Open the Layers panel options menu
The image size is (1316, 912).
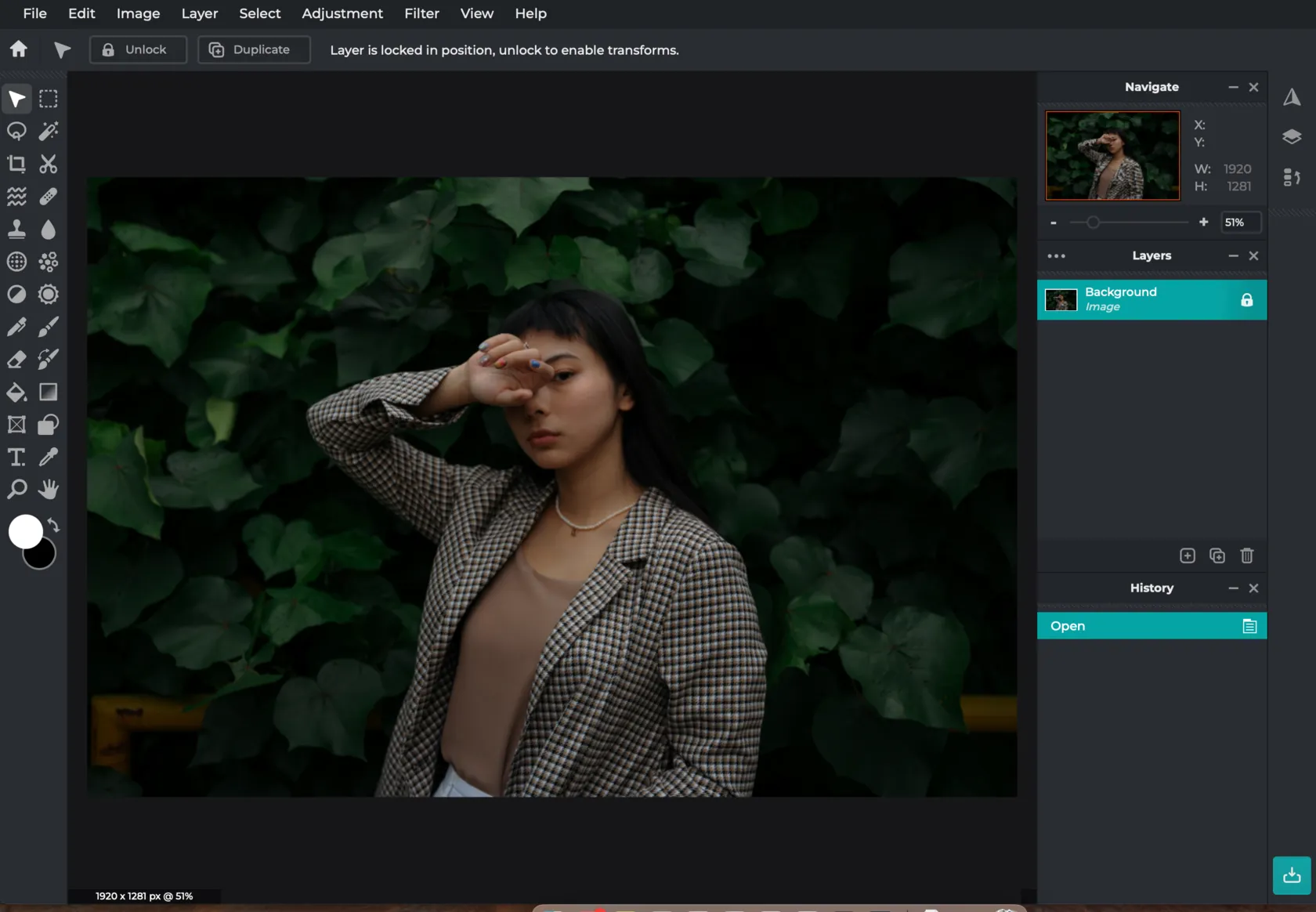[1056, 256]
